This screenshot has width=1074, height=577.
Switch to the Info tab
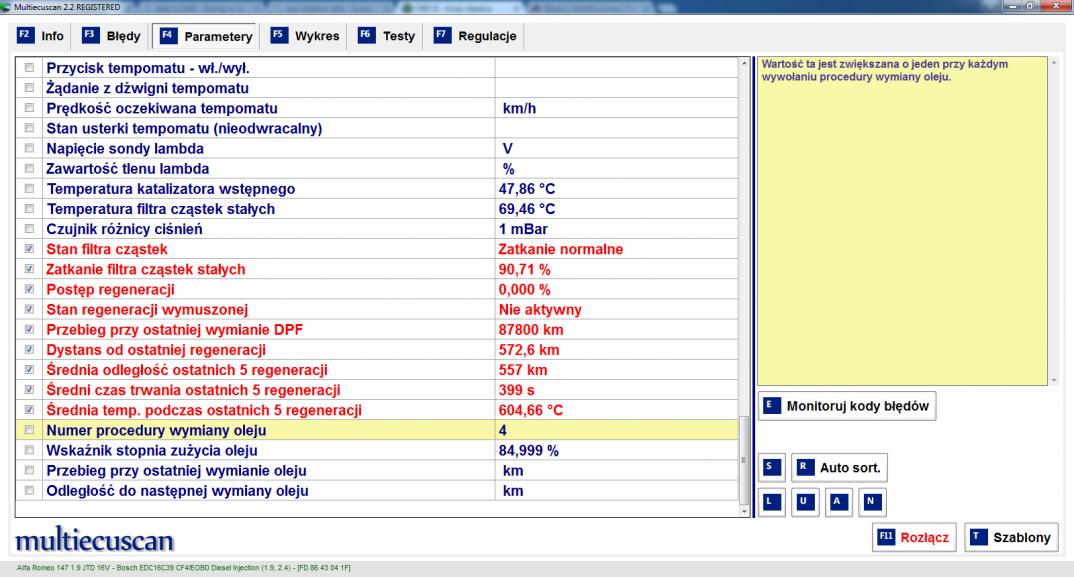(x=41, y=36)
